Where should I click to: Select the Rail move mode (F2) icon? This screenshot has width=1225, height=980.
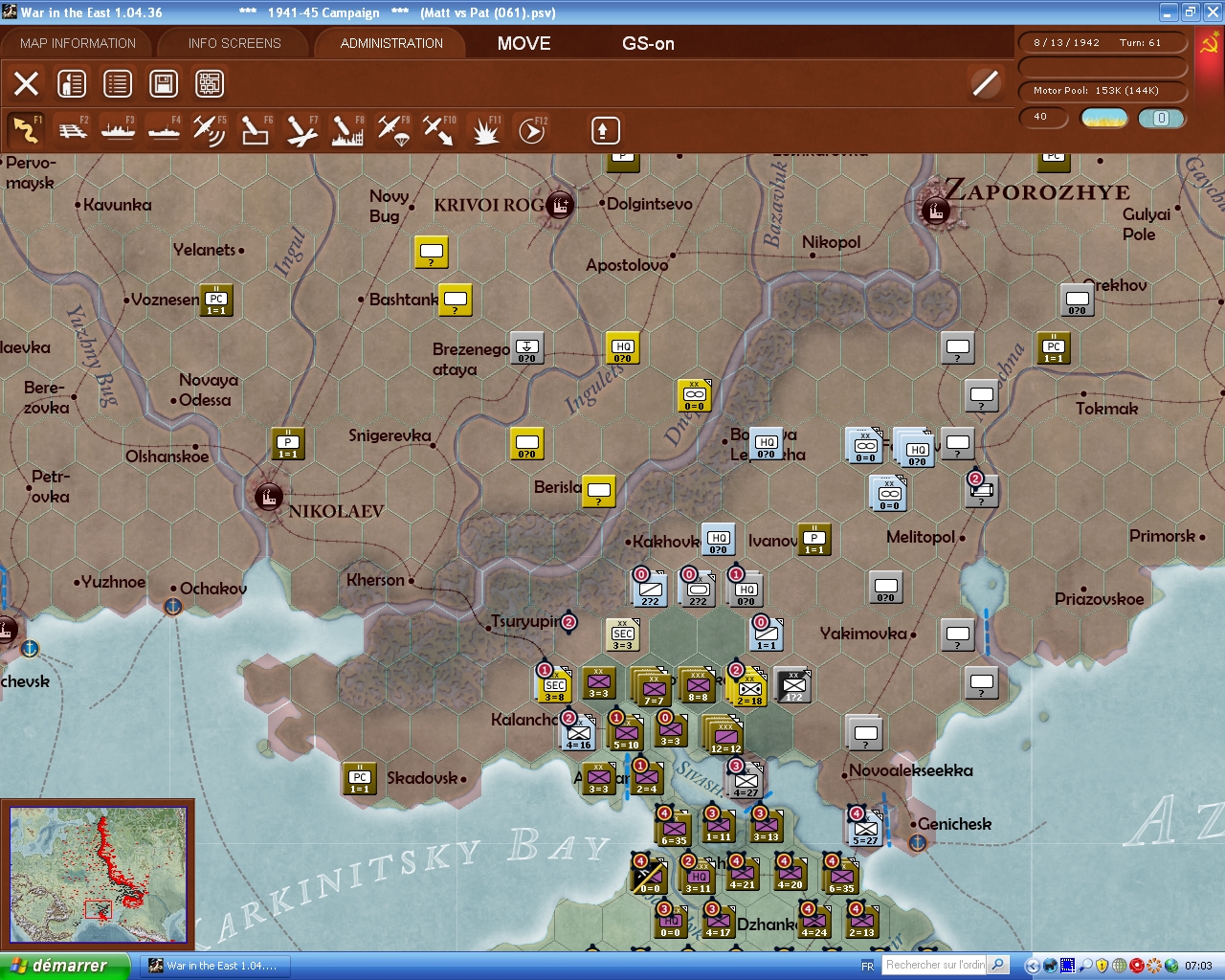coord(72,130)
